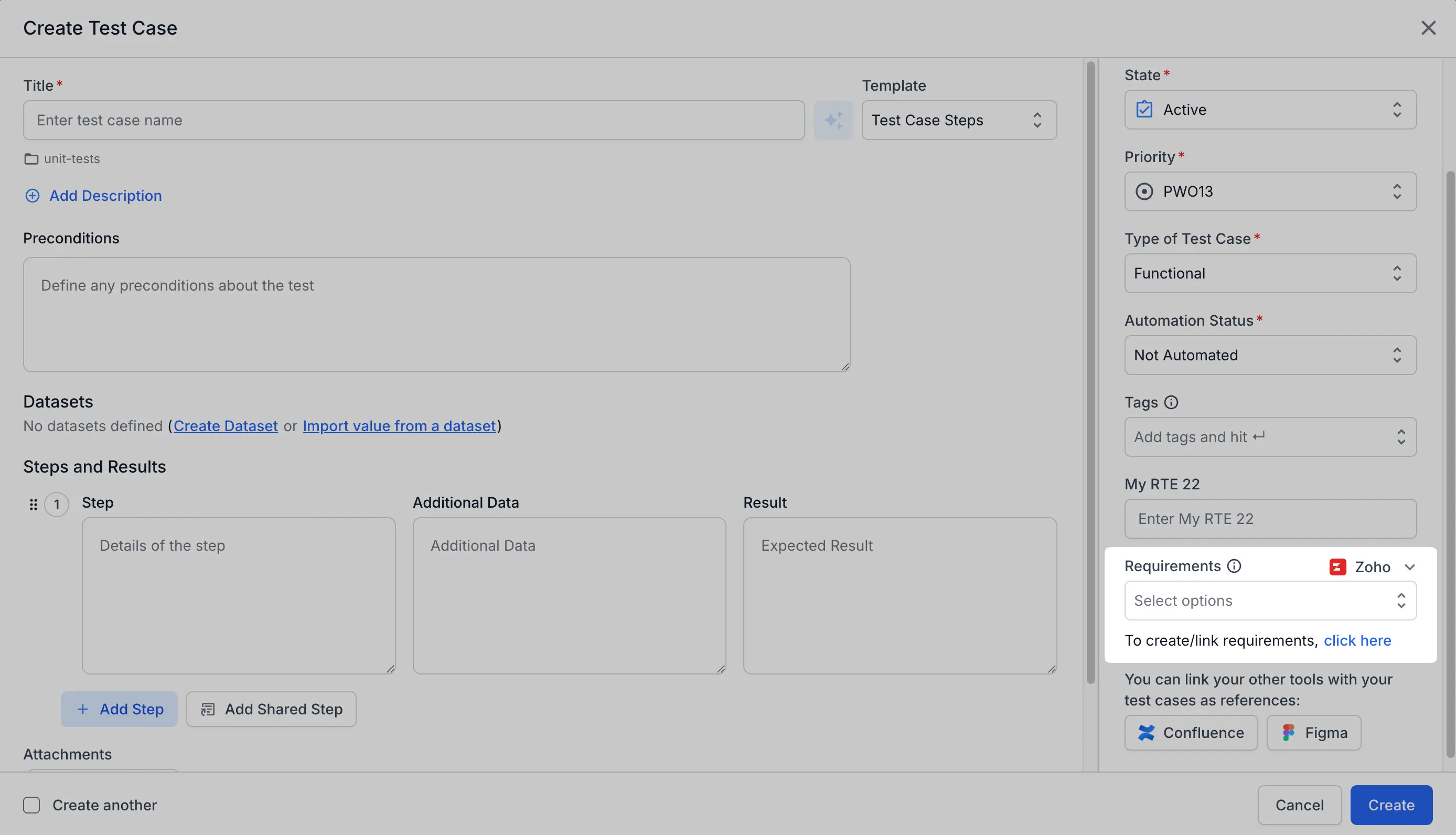This screenshot has width=1456, height=835.
Task: Click the Steps and Results heading
Action: point(94,467)
